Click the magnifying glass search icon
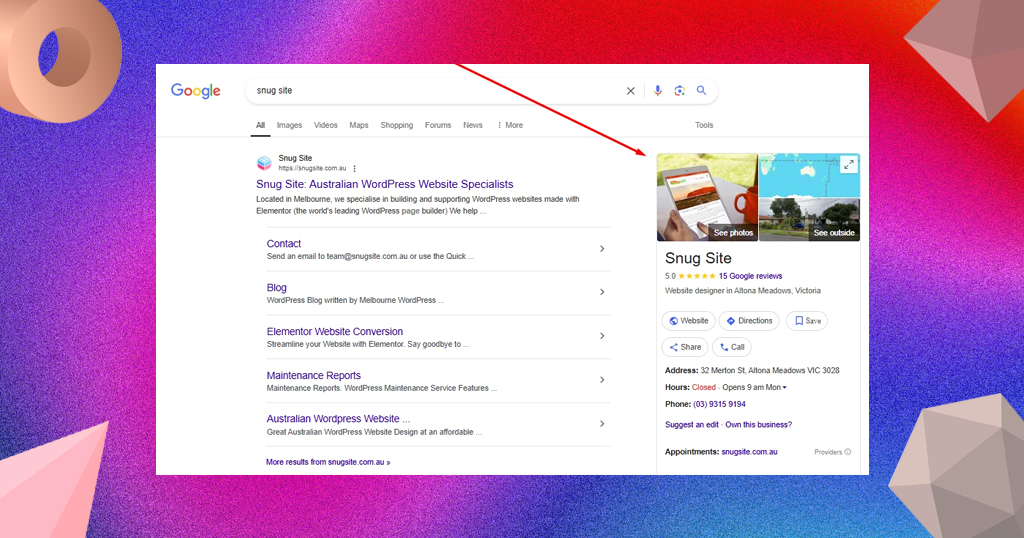The height and width of the screenshot is (538, 1024). click(x=701, y=91)
